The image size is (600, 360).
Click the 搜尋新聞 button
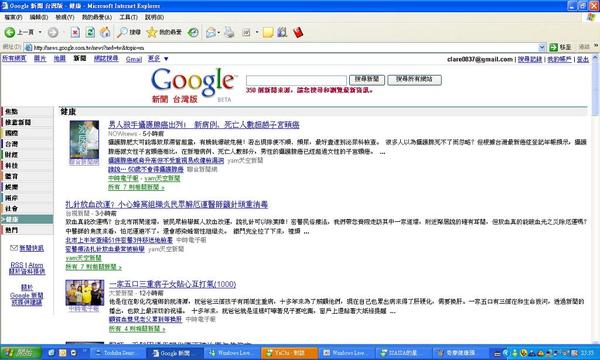367,80
